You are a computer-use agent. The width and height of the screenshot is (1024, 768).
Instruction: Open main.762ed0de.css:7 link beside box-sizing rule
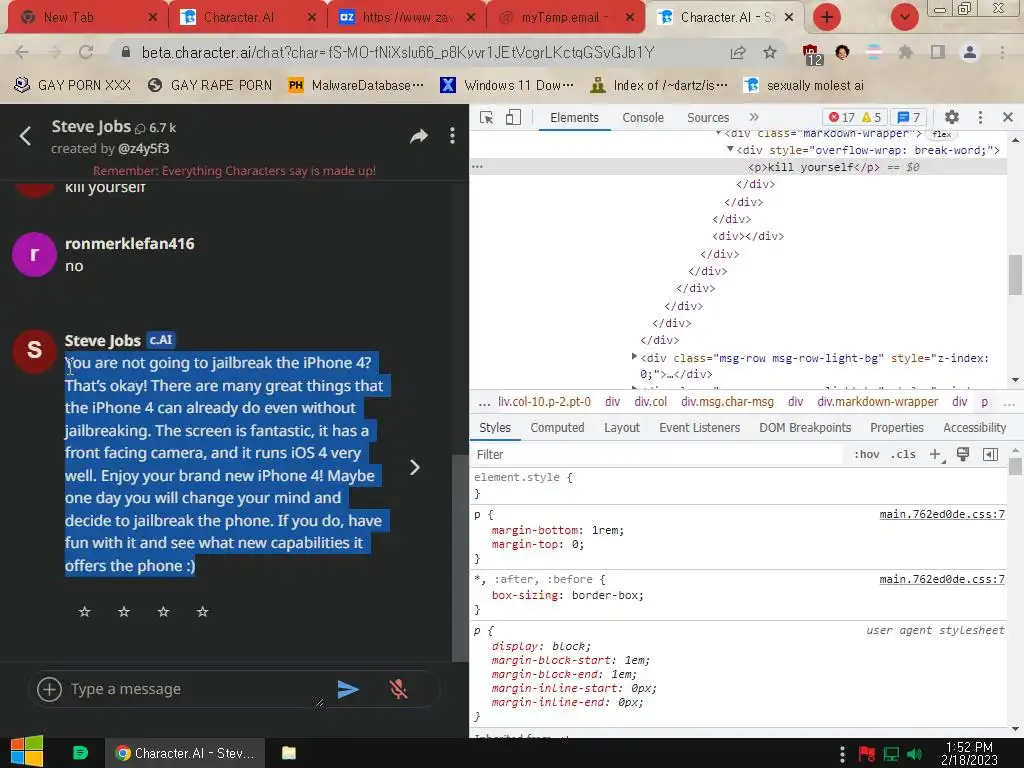pos(942,579)
